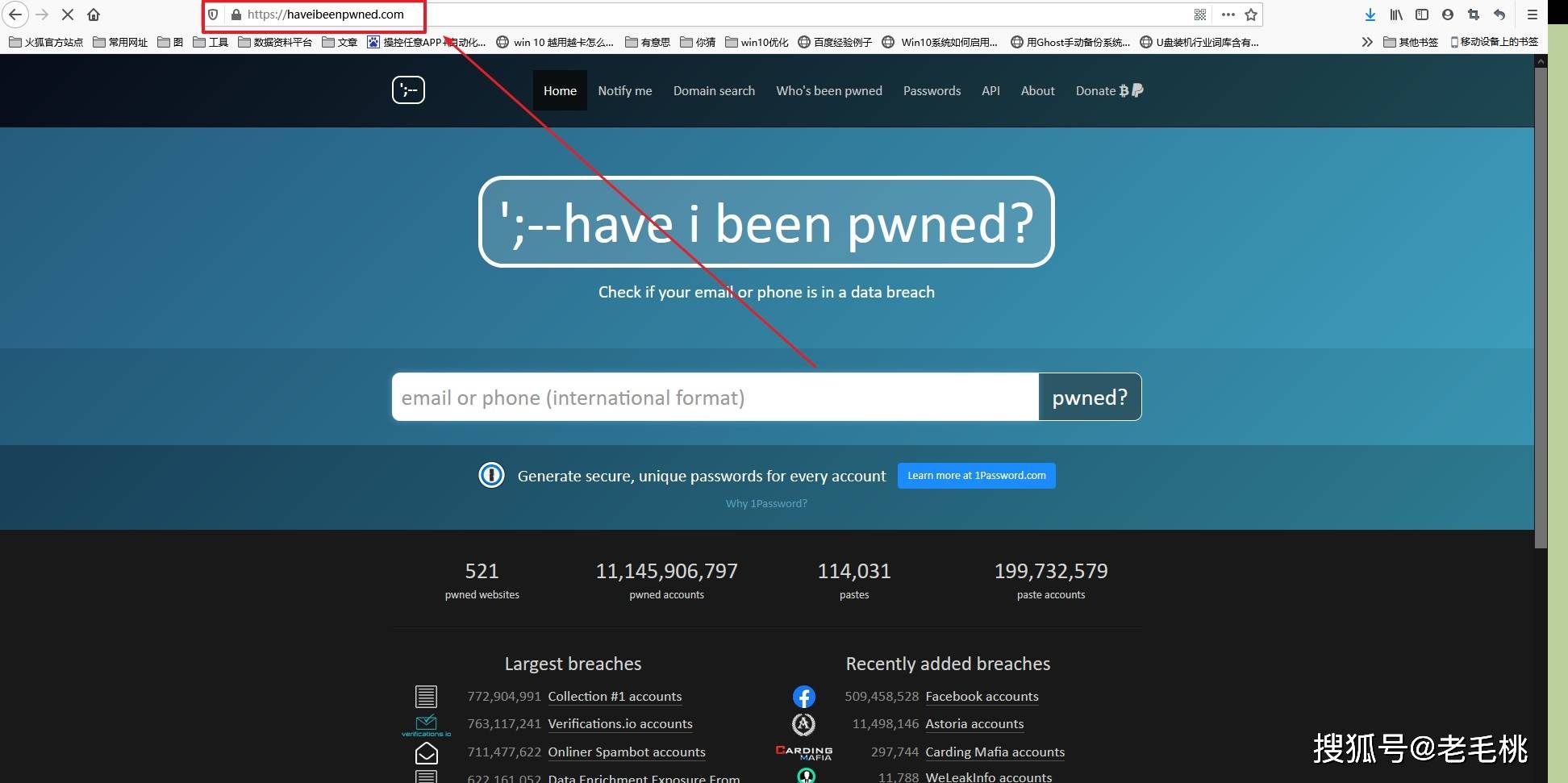Open the 移动设备上的书签 folder
Screen dimensions: 1568x783
pyautogui.click(x=1494, y=42)
